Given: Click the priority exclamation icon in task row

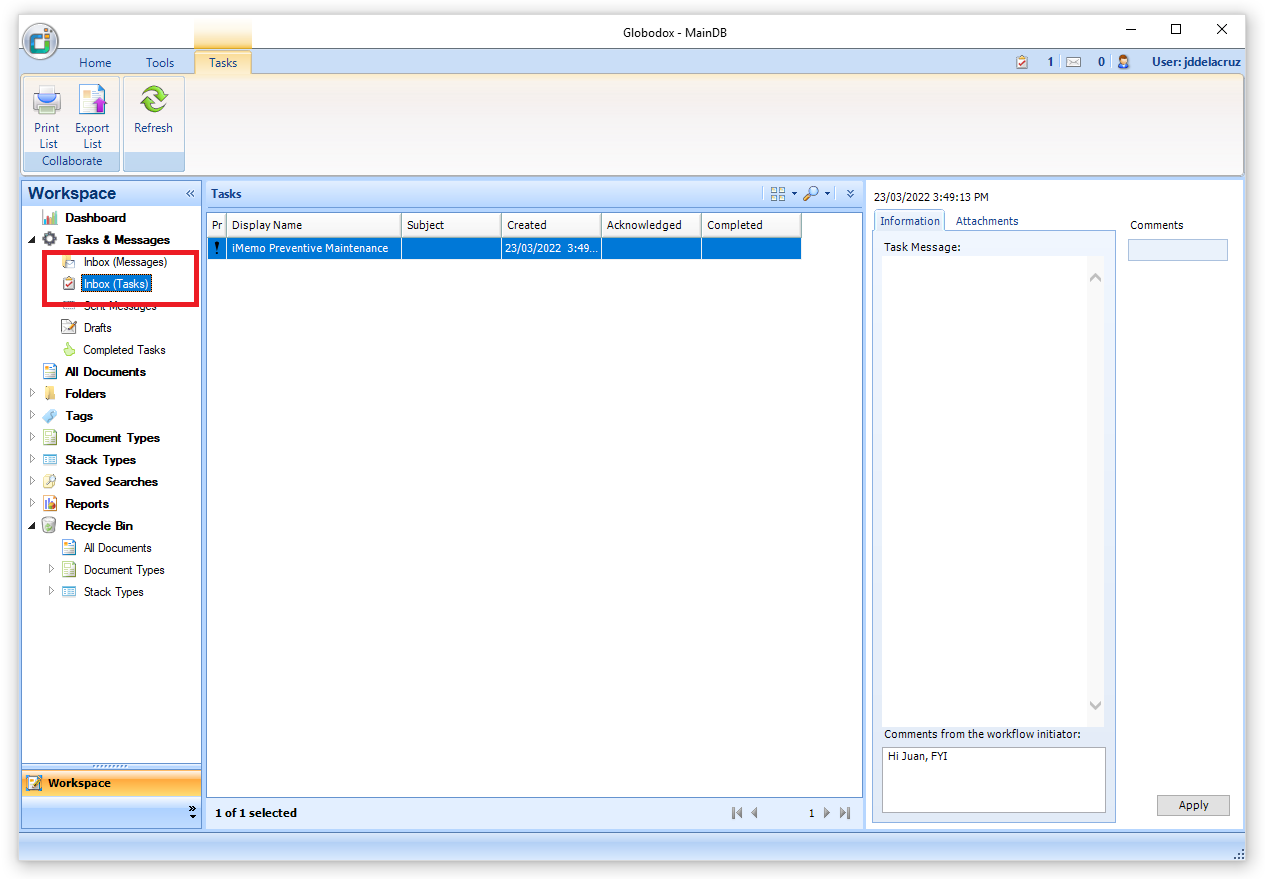Looking at the screenshot, I should [217, 248].
